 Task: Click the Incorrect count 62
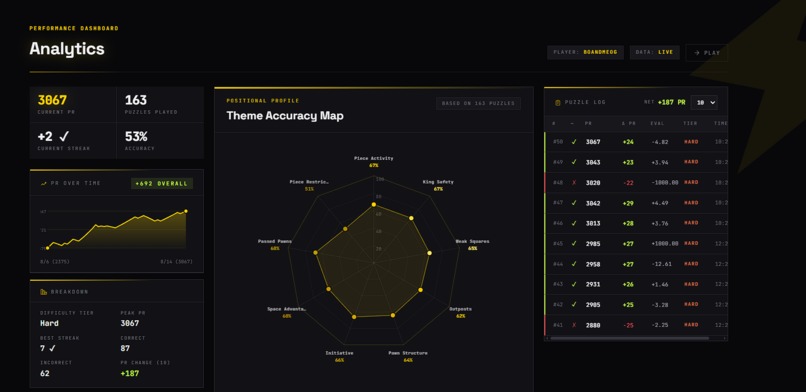pyautogui.click(x=45, y=374)
